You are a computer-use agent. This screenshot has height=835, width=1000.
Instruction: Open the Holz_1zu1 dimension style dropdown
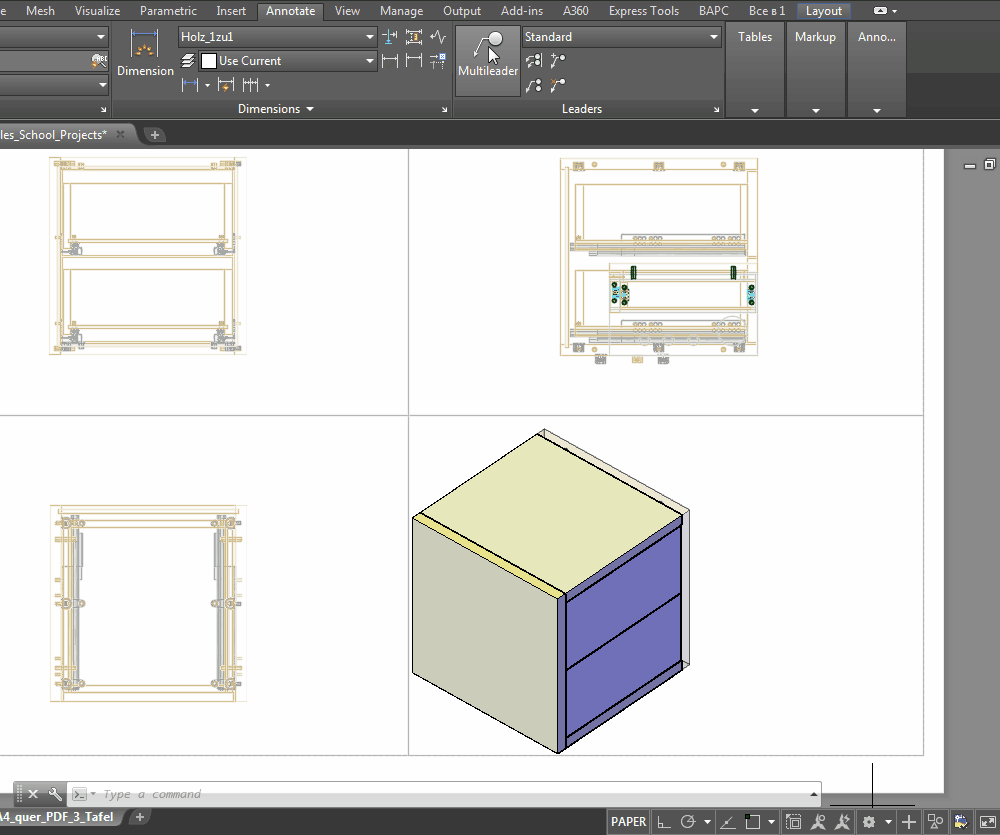(370, 37)
